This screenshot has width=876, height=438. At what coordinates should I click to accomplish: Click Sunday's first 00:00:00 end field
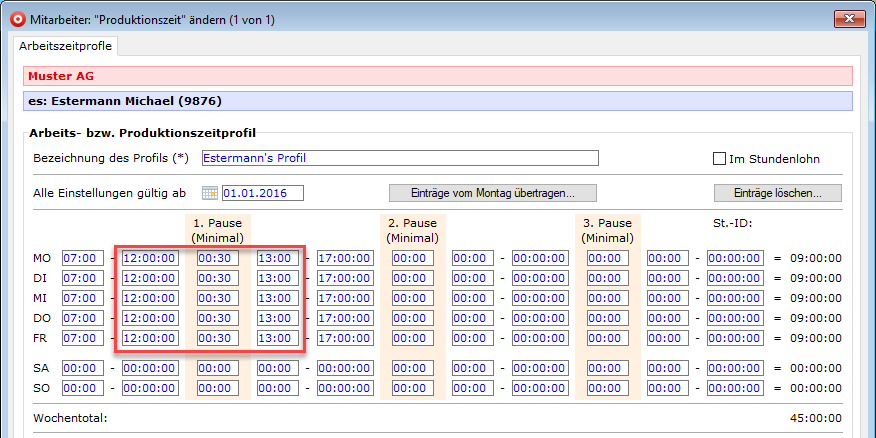(150, 388)
